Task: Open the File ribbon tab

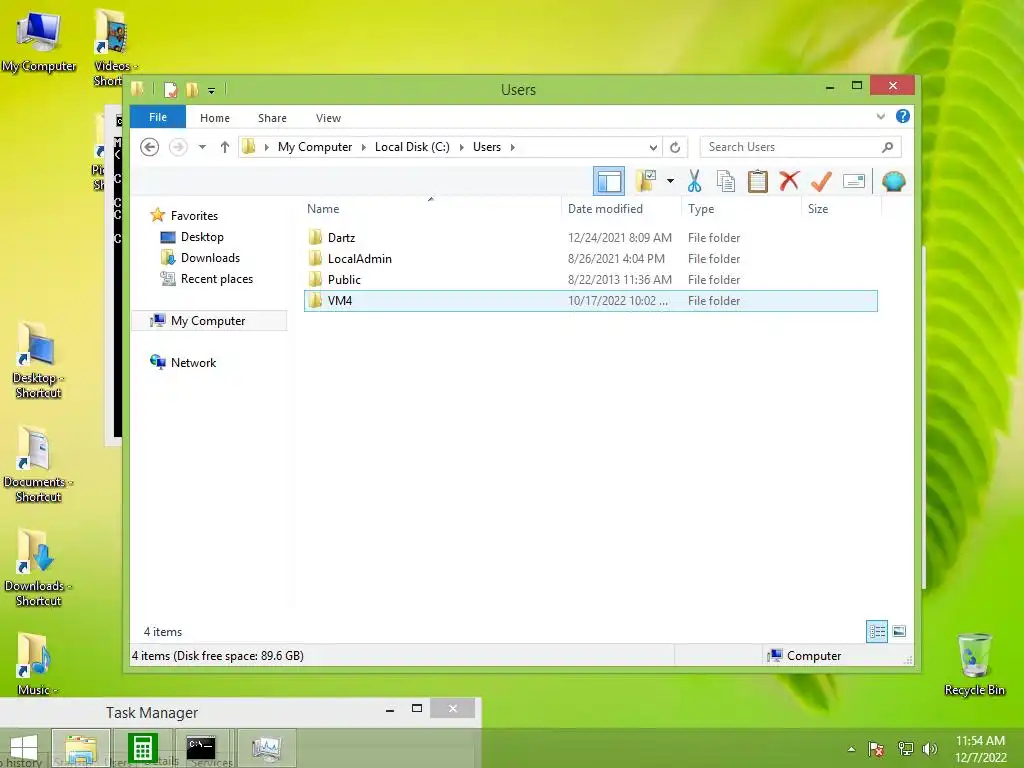Action: 158,117
